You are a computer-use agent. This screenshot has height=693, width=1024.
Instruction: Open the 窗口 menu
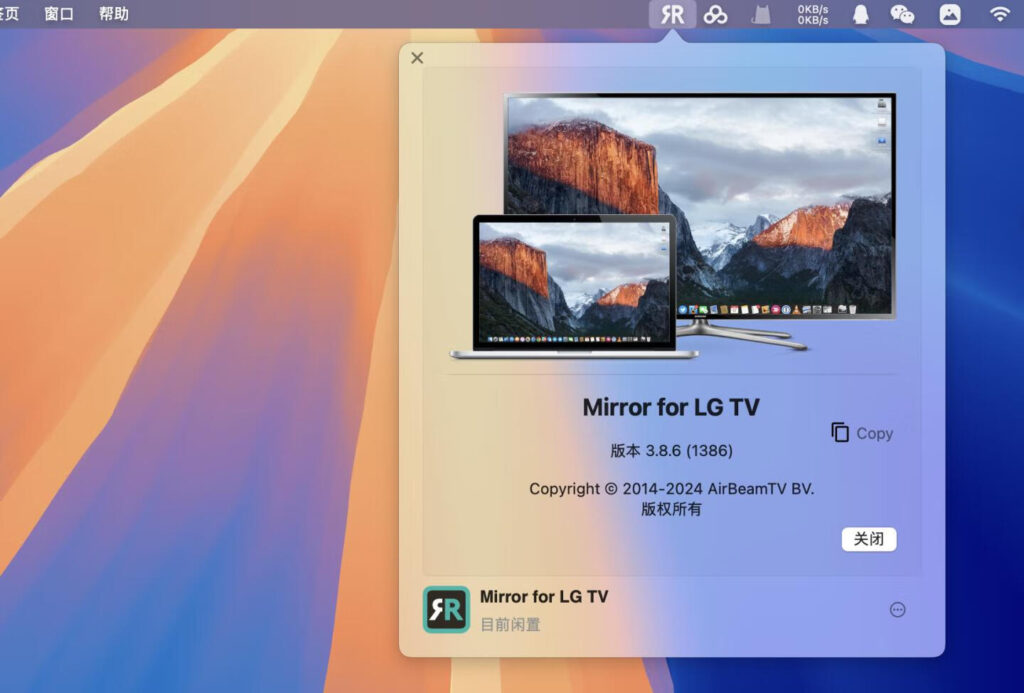(58, 14)
